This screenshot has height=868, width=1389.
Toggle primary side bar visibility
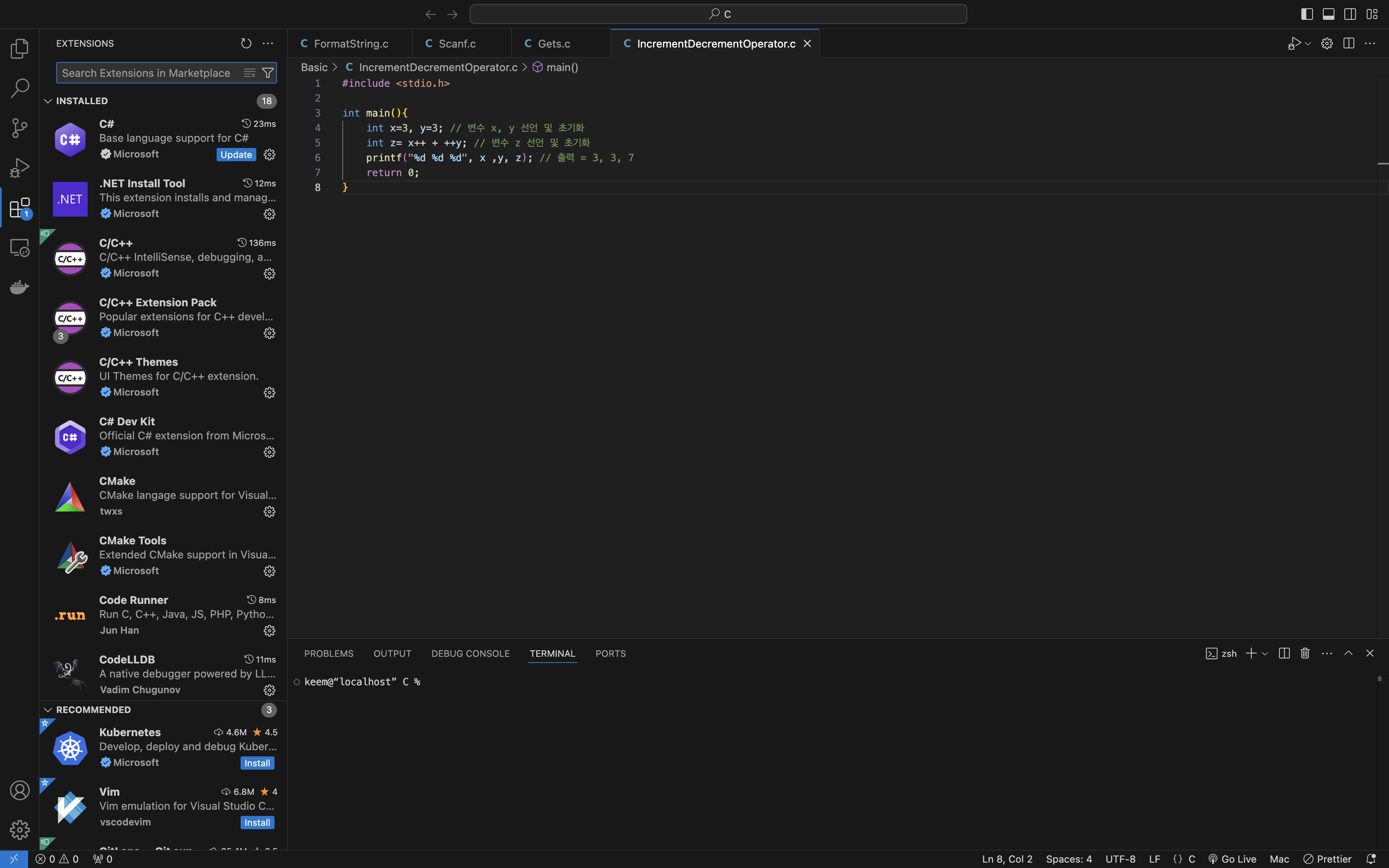click(x=1307, y=14)
